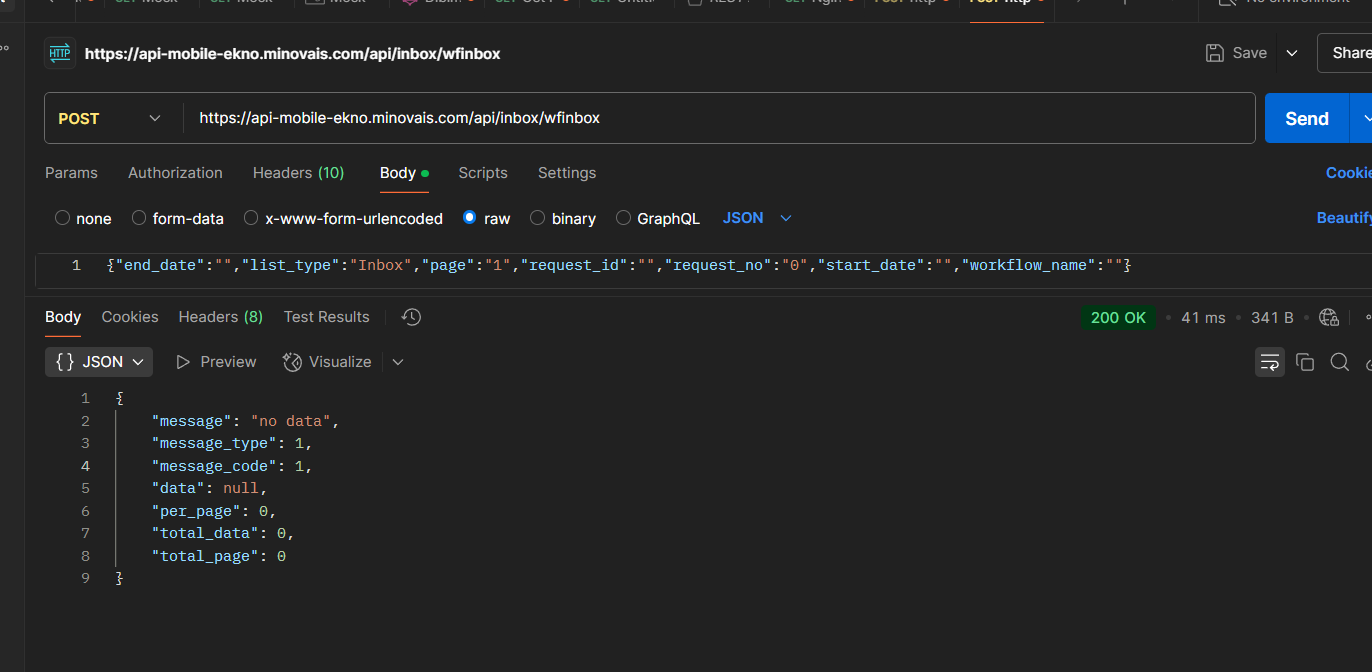The image size is (1372, 672).
Task: Click the Send button
Action: [x=1307, y=118]
